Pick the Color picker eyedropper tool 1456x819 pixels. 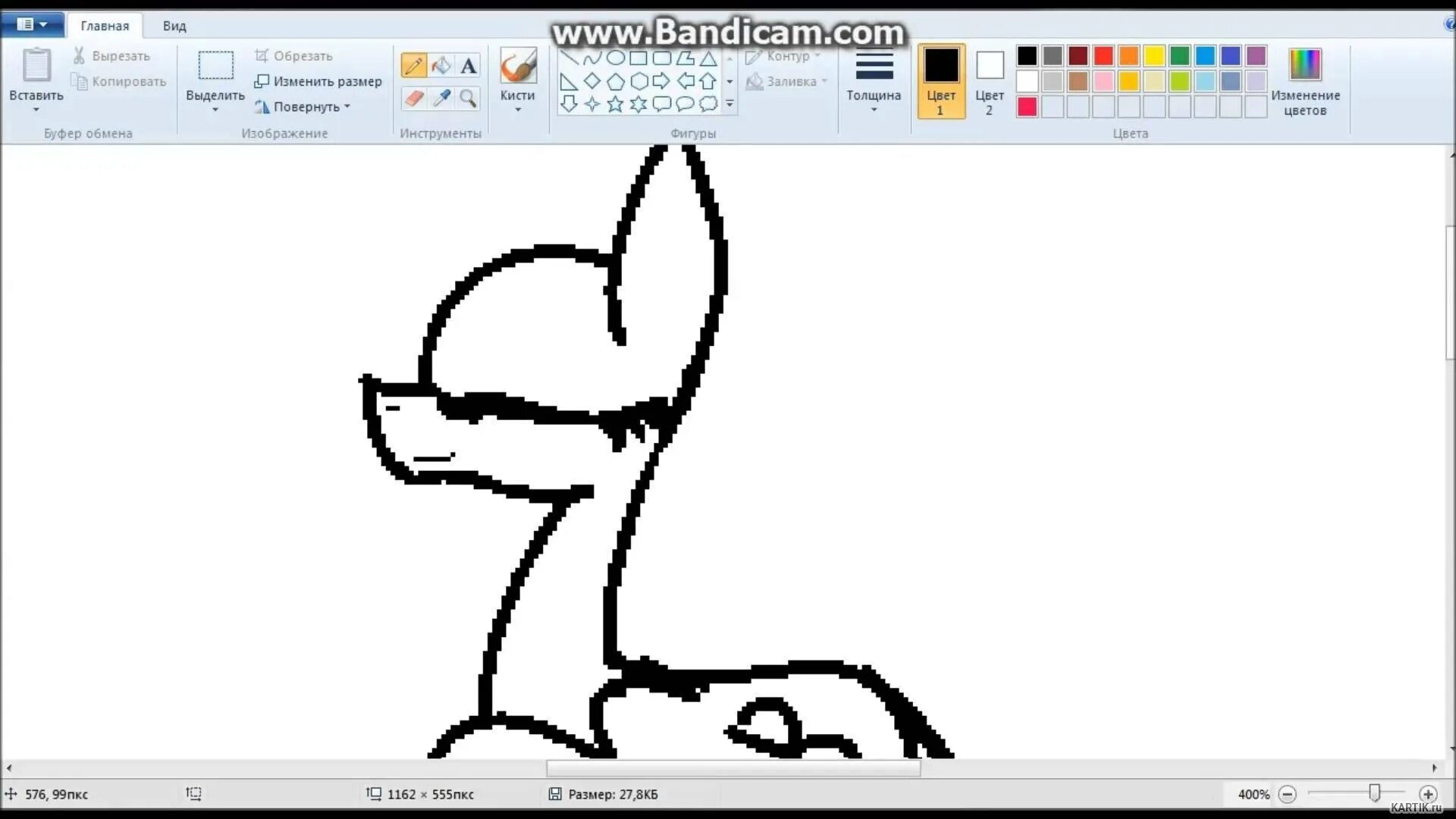[x=441, y=98]
